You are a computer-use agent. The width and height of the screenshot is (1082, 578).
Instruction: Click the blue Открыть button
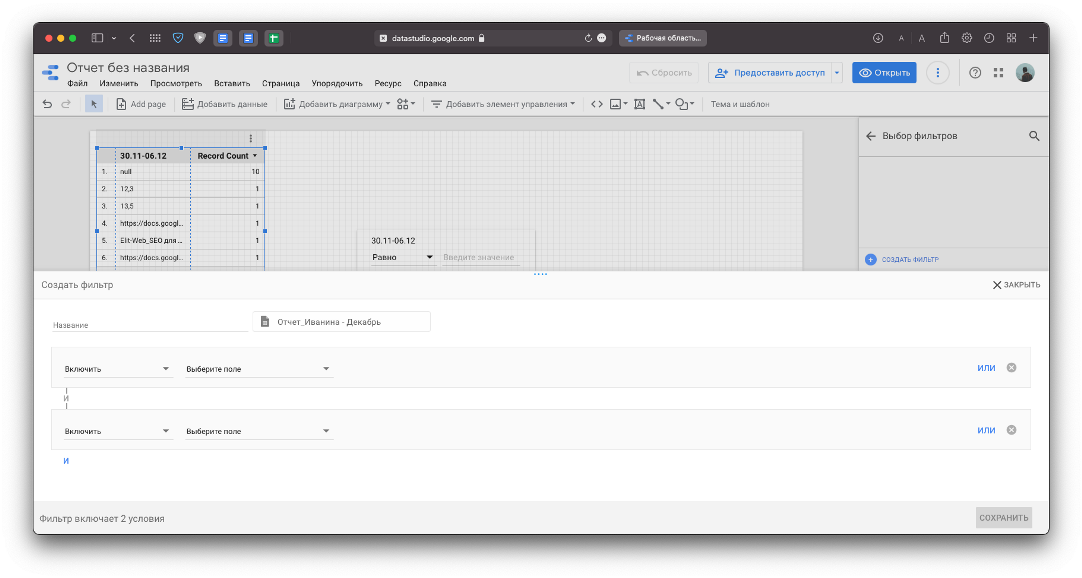(x=884, y=72)
